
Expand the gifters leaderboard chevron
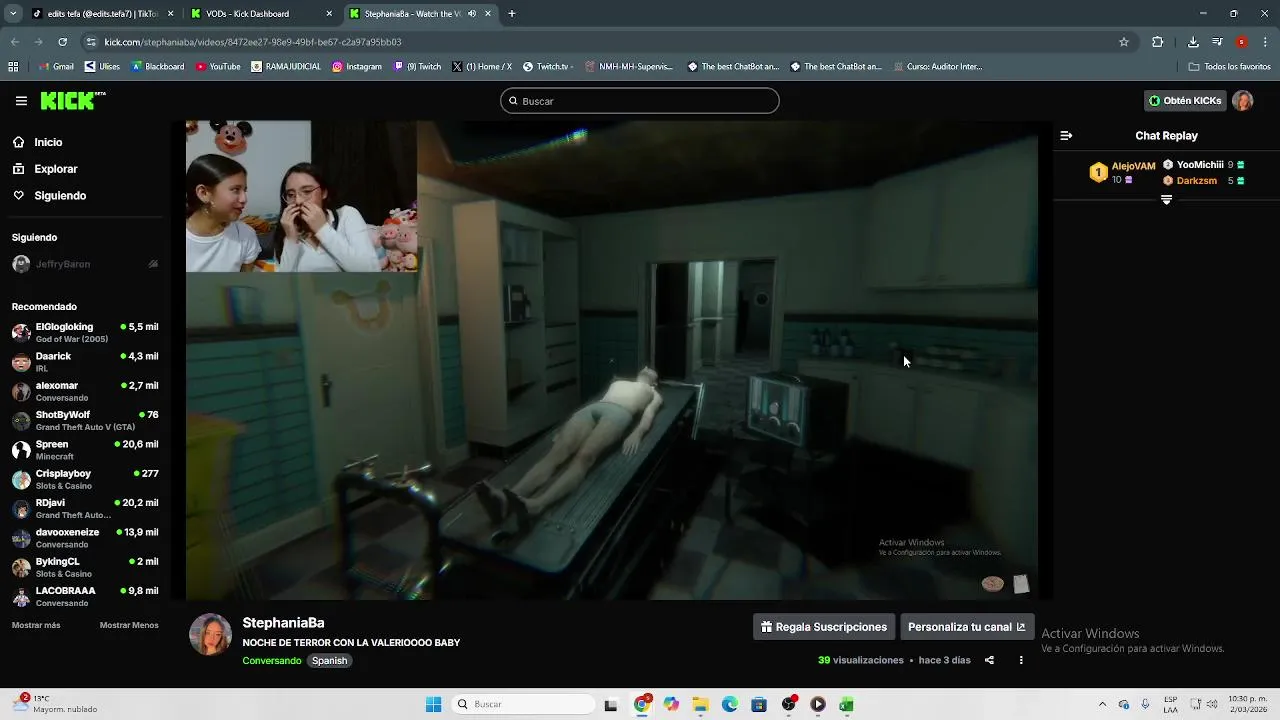click(x=1166, y=200)
